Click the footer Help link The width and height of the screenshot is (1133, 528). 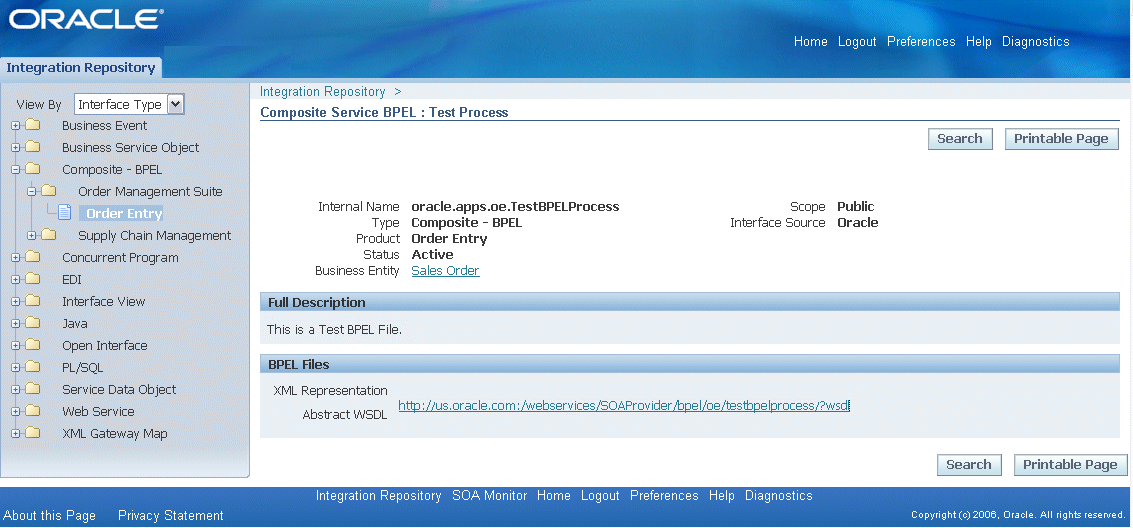[722, 495]
